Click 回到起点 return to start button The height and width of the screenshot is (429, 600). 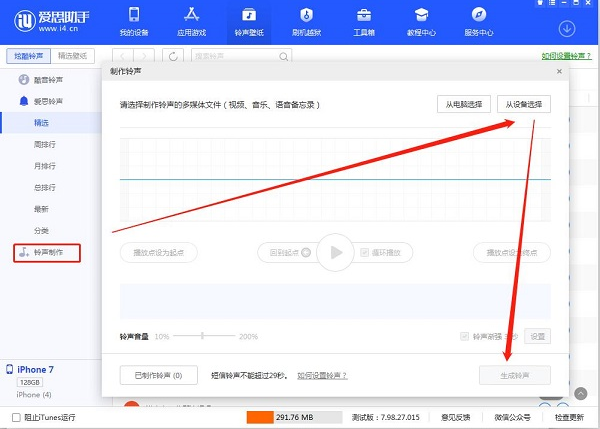[x=289, y=253]
